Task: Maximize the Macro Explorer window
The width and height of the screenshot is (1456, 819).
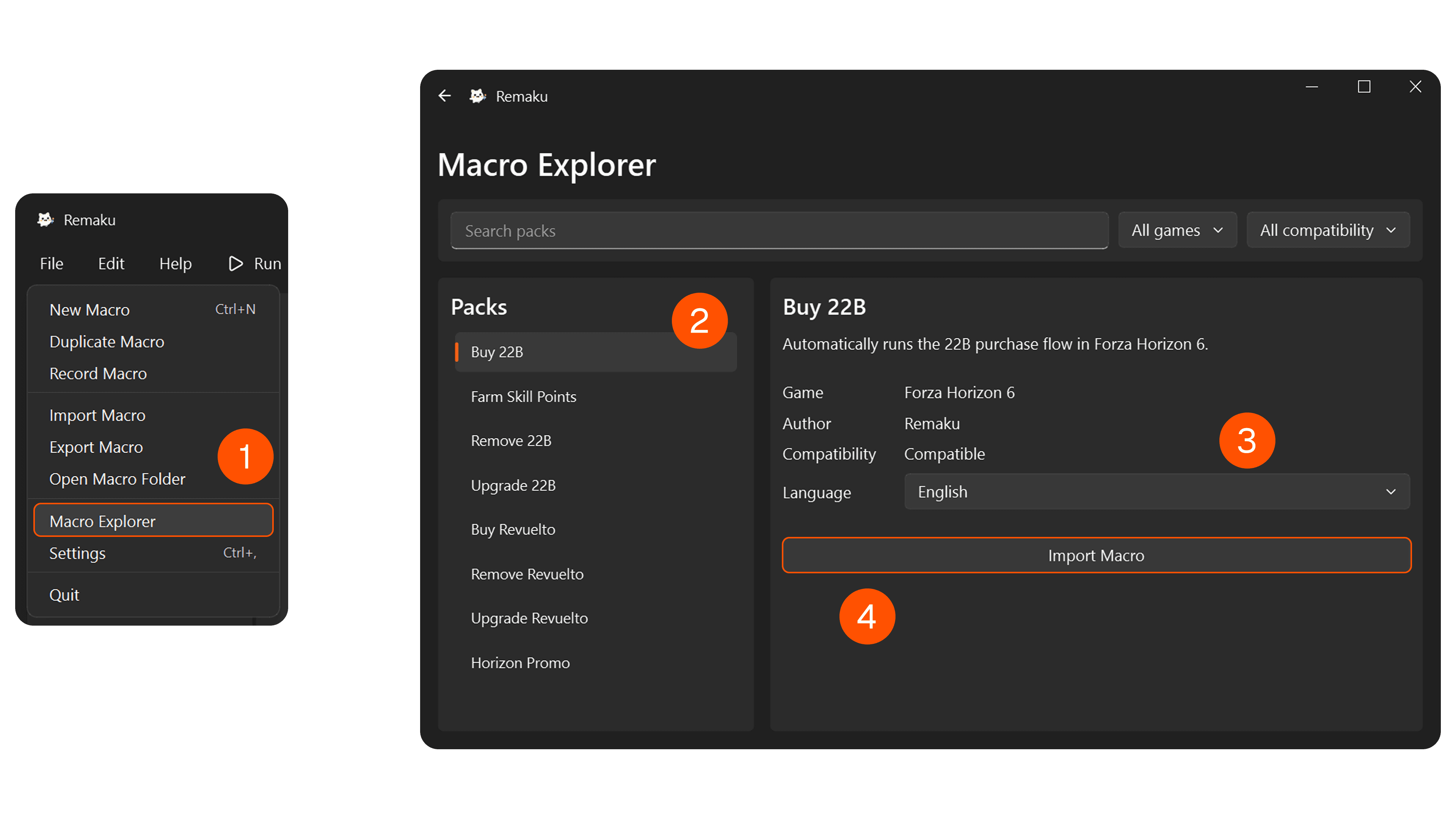Action: pos(1364,86)
